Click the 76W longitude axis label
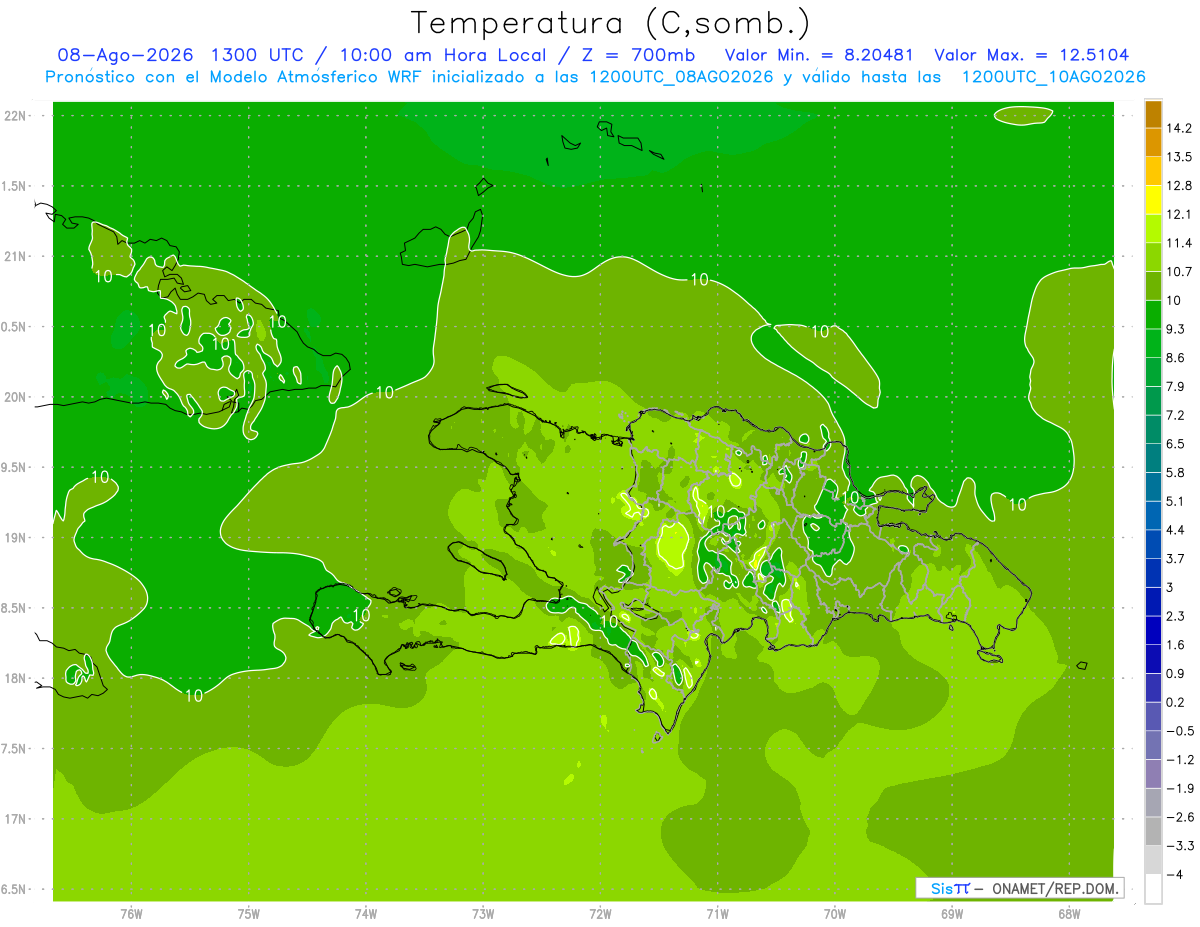1200x927 pixels. pyautogui.click(x=131, y=914)
